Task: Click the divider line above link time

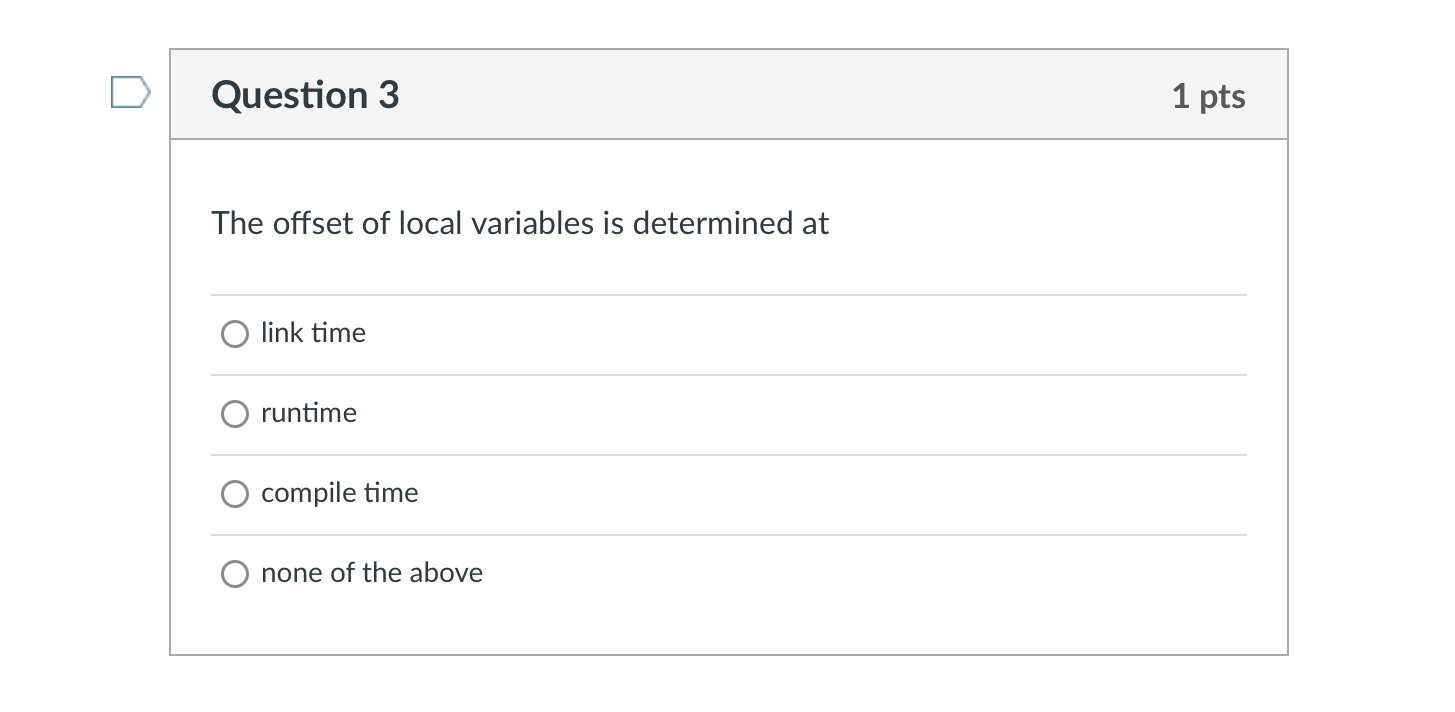Action: click(x=728, y=294)
